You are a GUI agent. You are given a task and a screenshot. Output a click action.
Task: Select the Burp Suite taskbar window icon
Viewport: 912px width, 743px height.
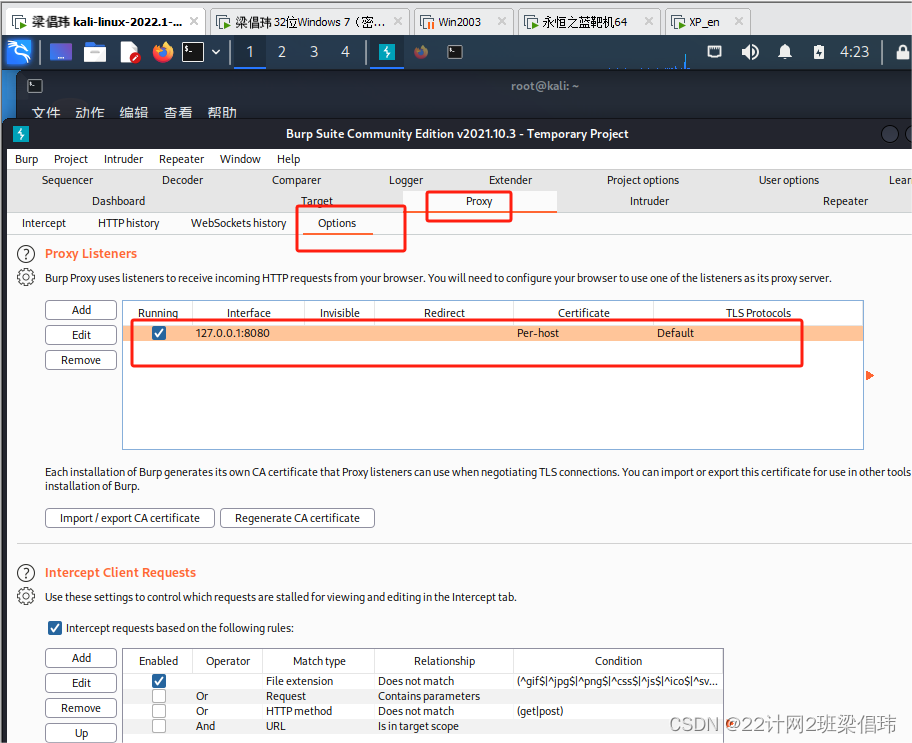[x=387, y=52]
